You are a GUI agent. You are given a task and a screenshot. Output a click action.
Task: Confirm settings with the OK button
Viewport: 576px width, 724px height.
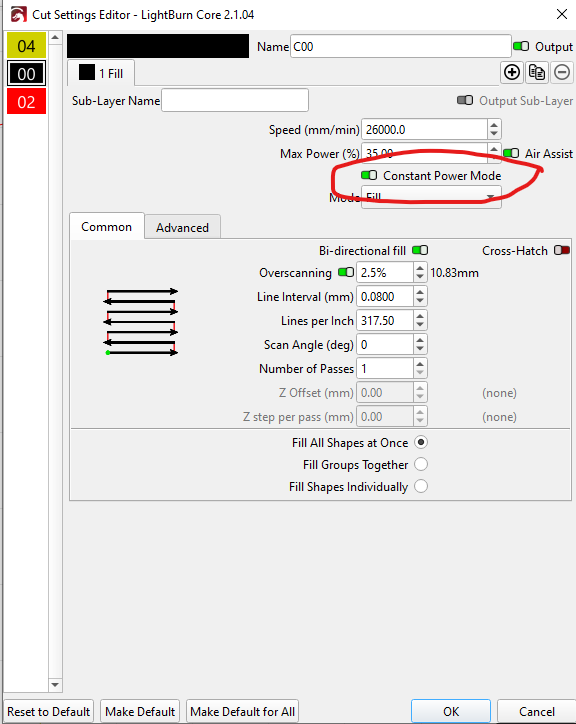point(451,711)
